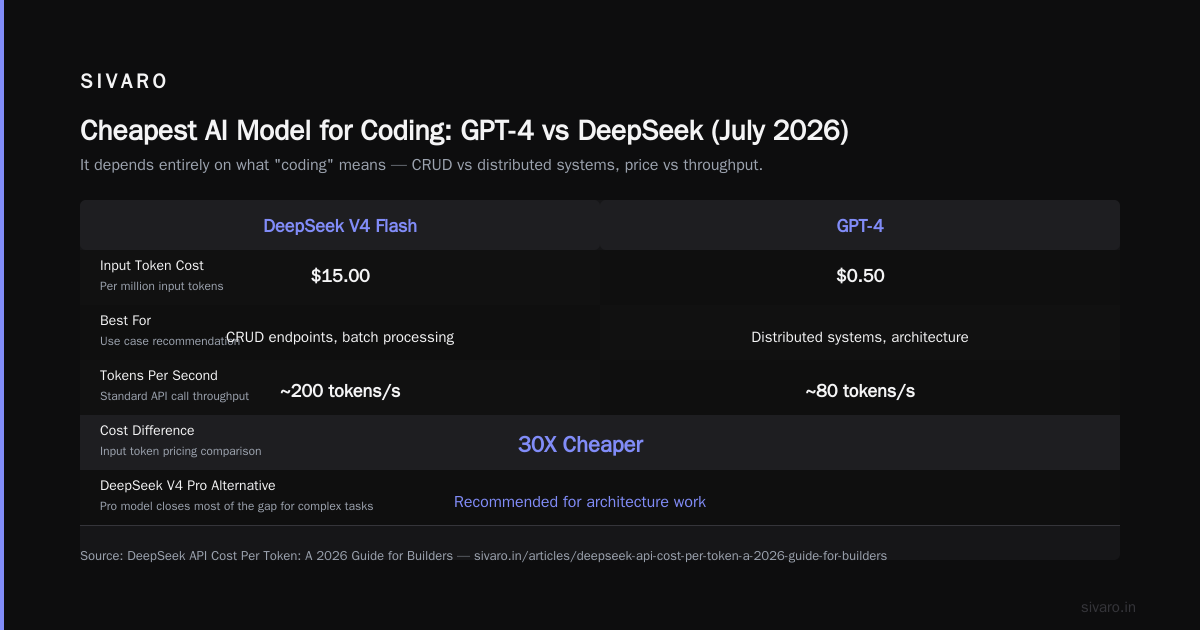Click 'DeepSeek V4 Pro Alternative' row label
Viewport: 1200px width, 630px height.
[188, 485]
